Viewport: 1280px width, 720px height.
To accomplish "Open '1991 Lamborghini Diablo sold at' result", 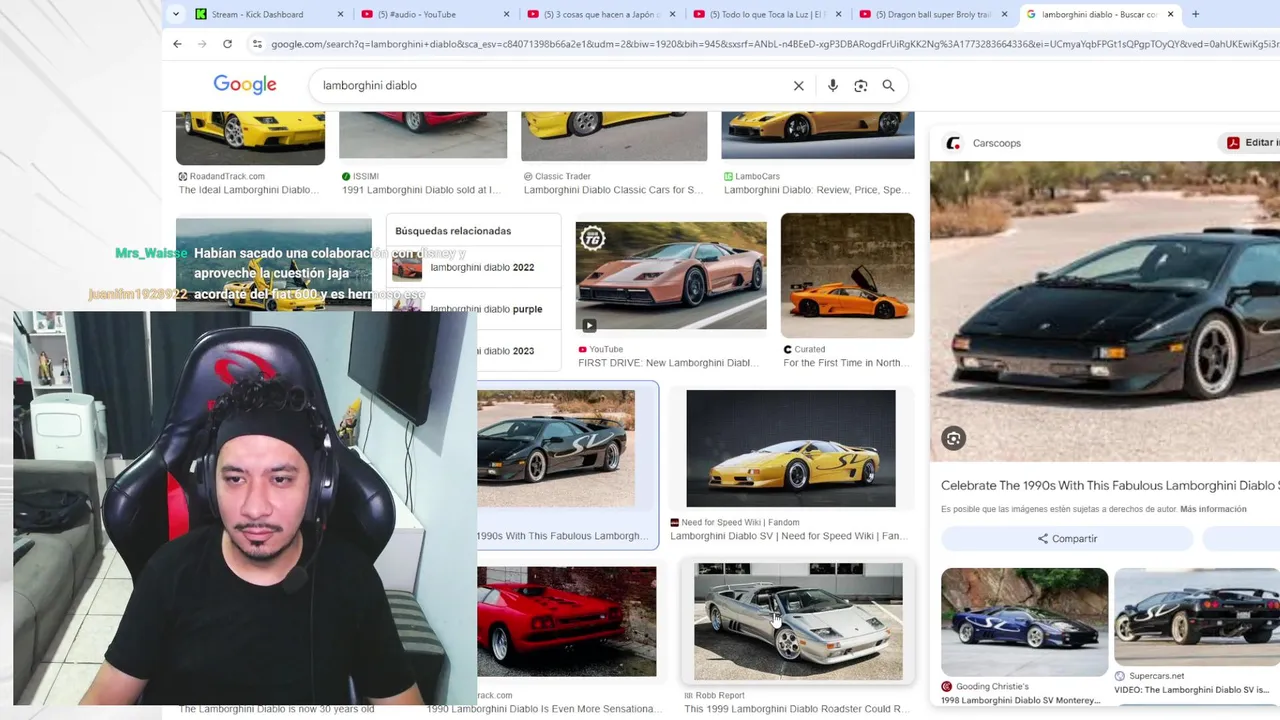I will tap(421, 190).
